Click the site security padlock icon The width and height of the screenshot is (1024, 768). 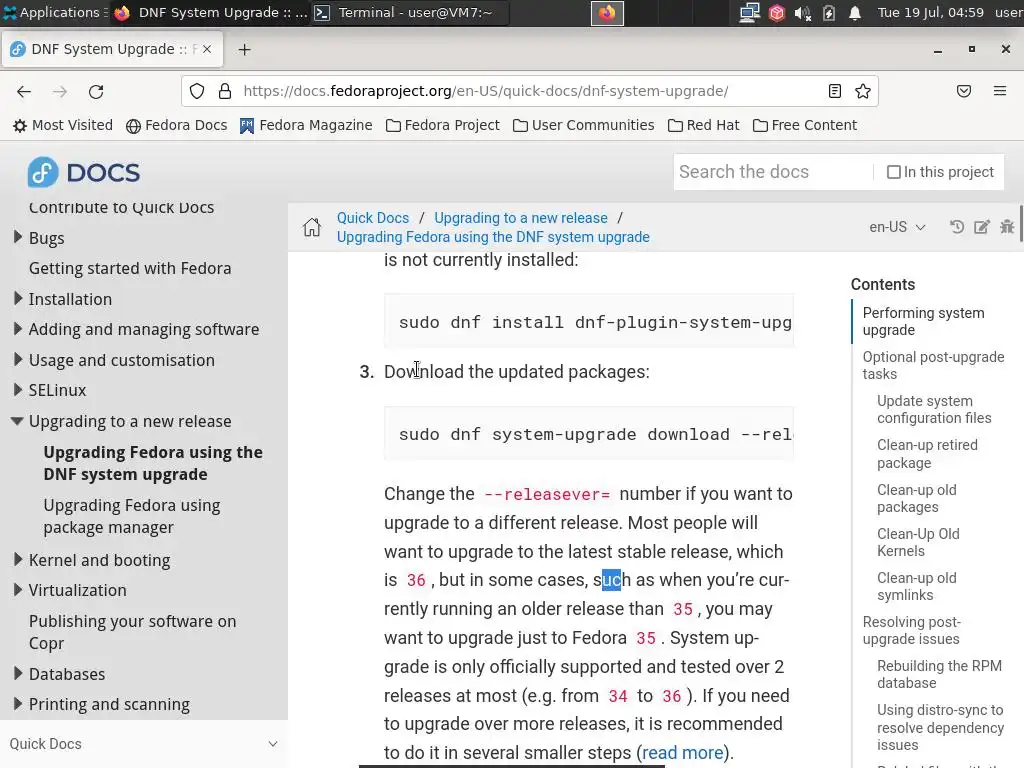tap(225, 91)
